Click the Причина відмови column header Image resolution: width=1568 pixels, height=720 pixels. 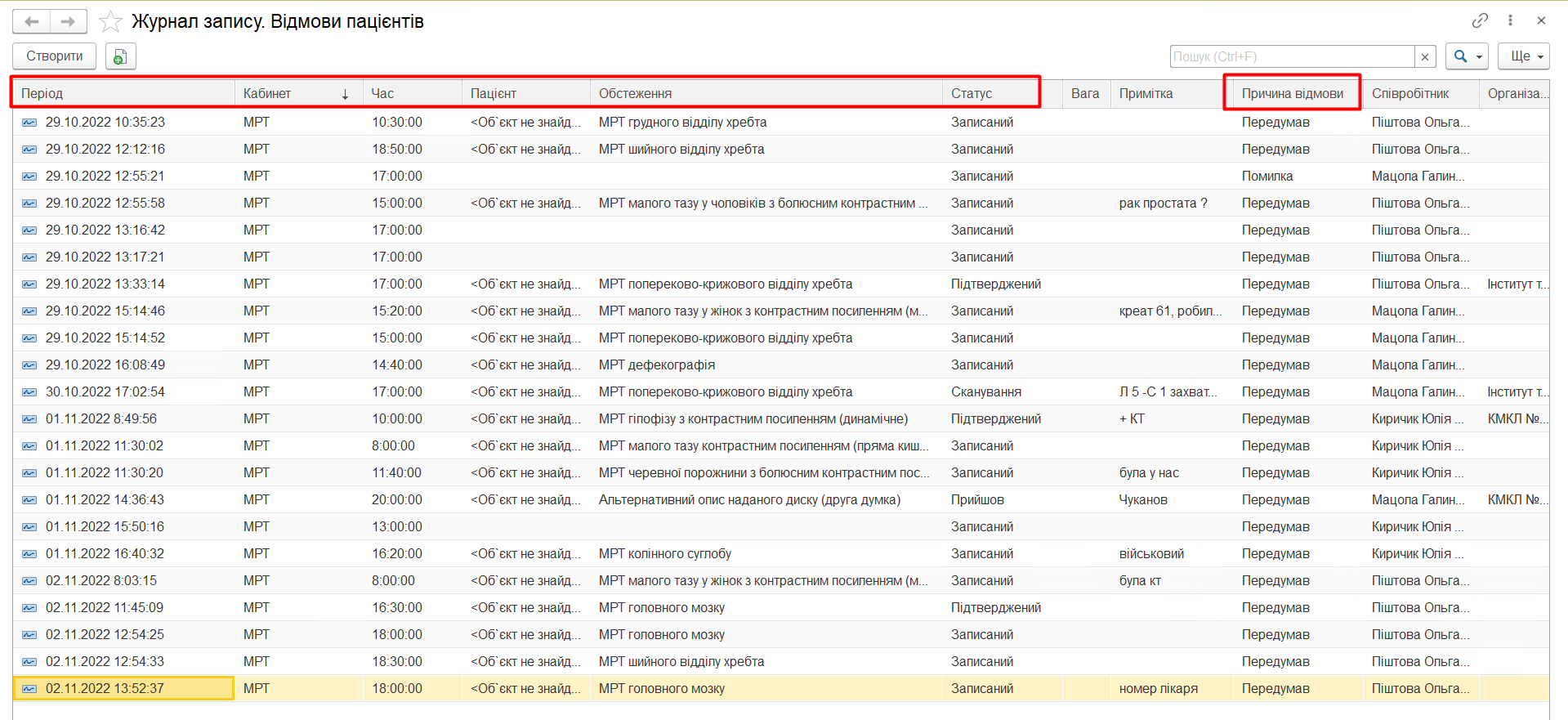[1292, 93]
